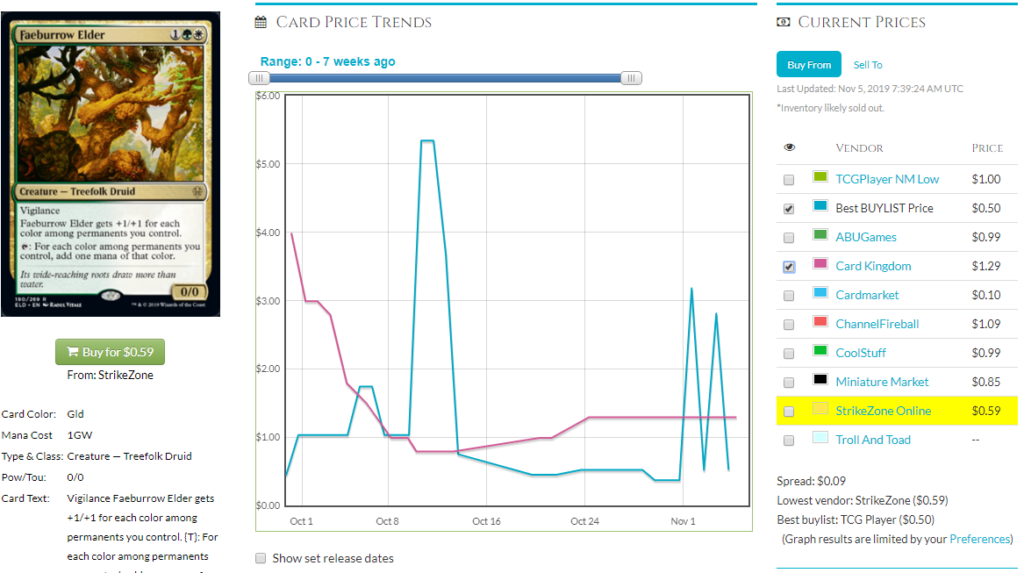Click the Best BUYLIST Price label text
The height and width of the screenshot is (573, 1024).
(x=884, y=208)
